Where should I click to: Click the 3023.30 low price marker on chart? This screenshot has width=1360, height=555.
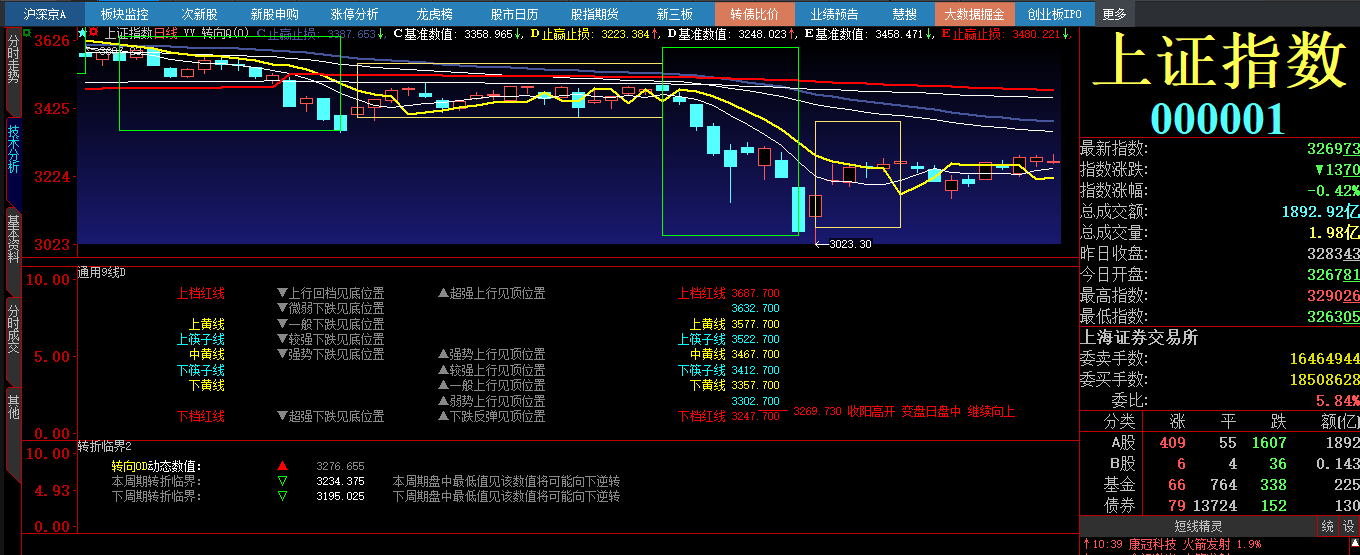[849, 244]
